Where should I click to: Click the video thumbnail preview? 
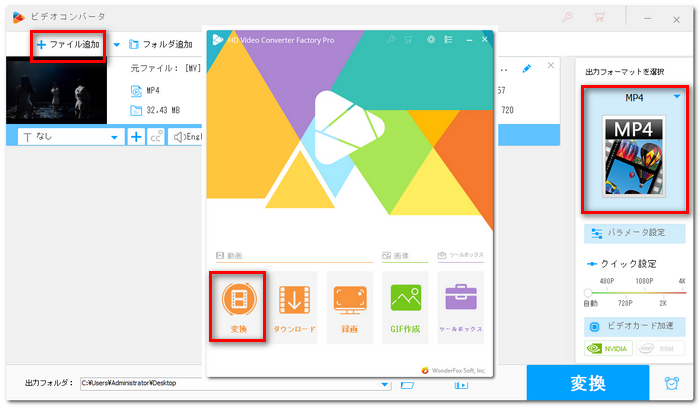coord(56,91)
